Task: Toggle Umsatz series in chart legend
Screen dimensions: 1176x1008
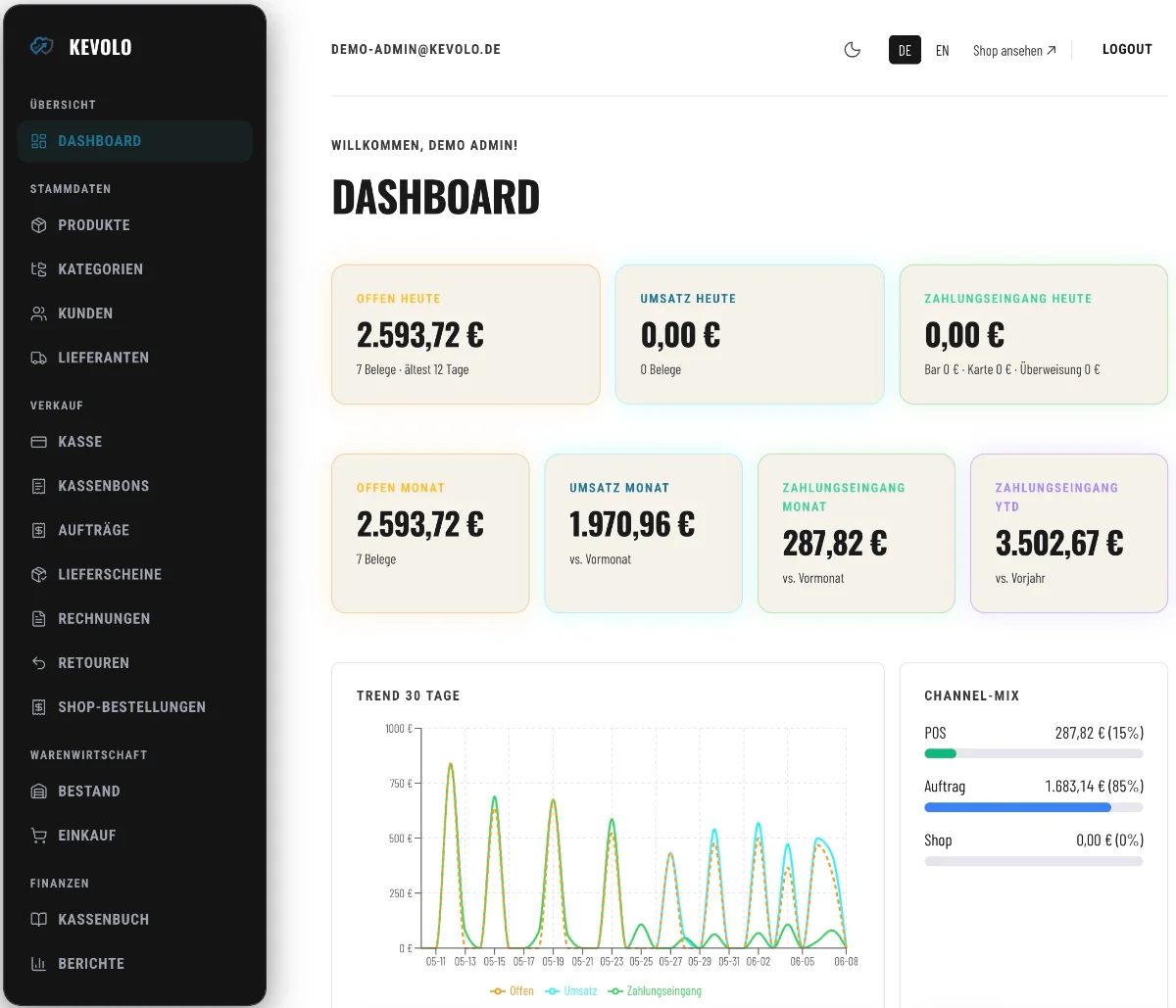Action: [571, 991]
